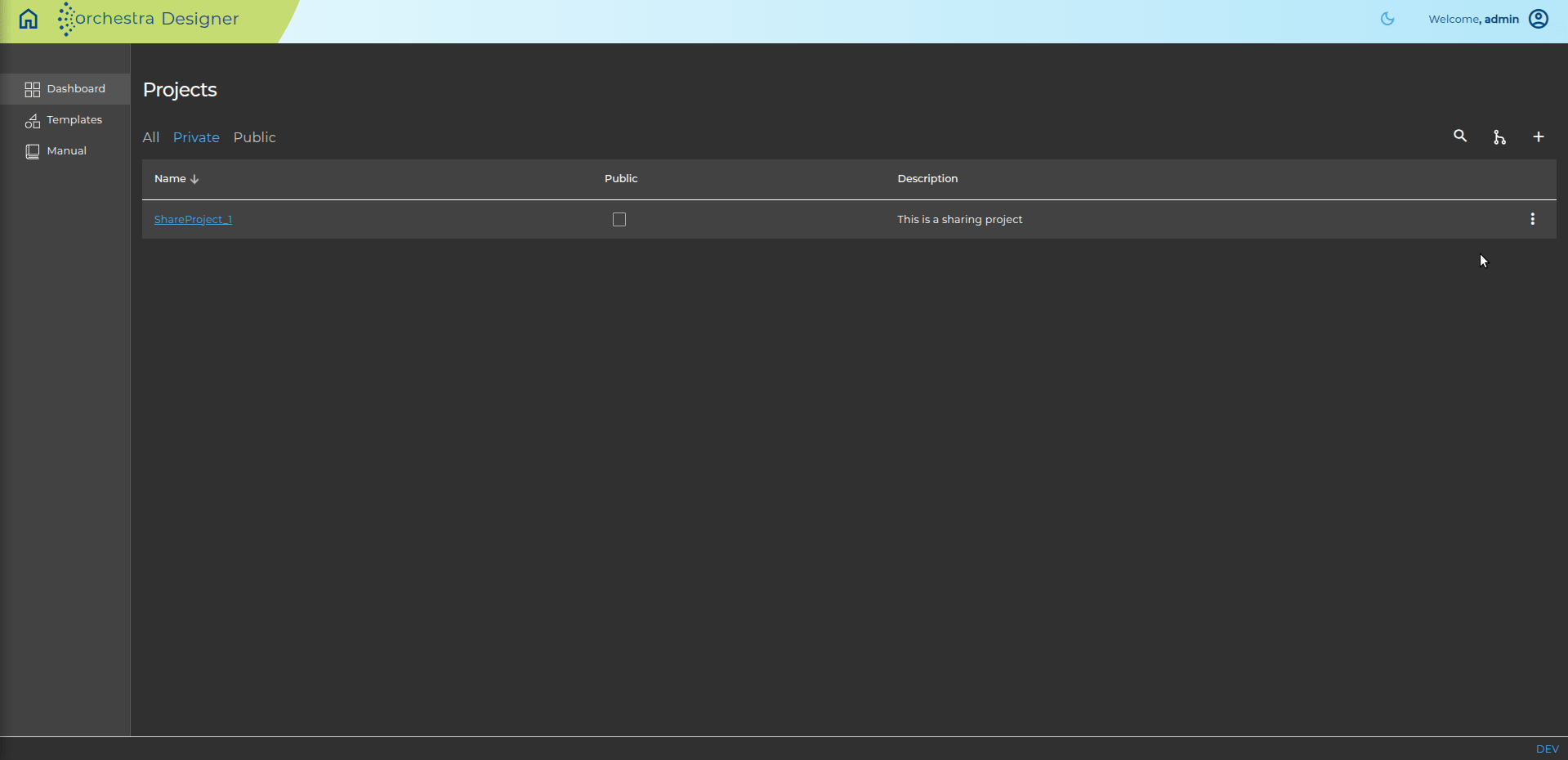Open ShareProject_1 row options menu

[1533, 219]
